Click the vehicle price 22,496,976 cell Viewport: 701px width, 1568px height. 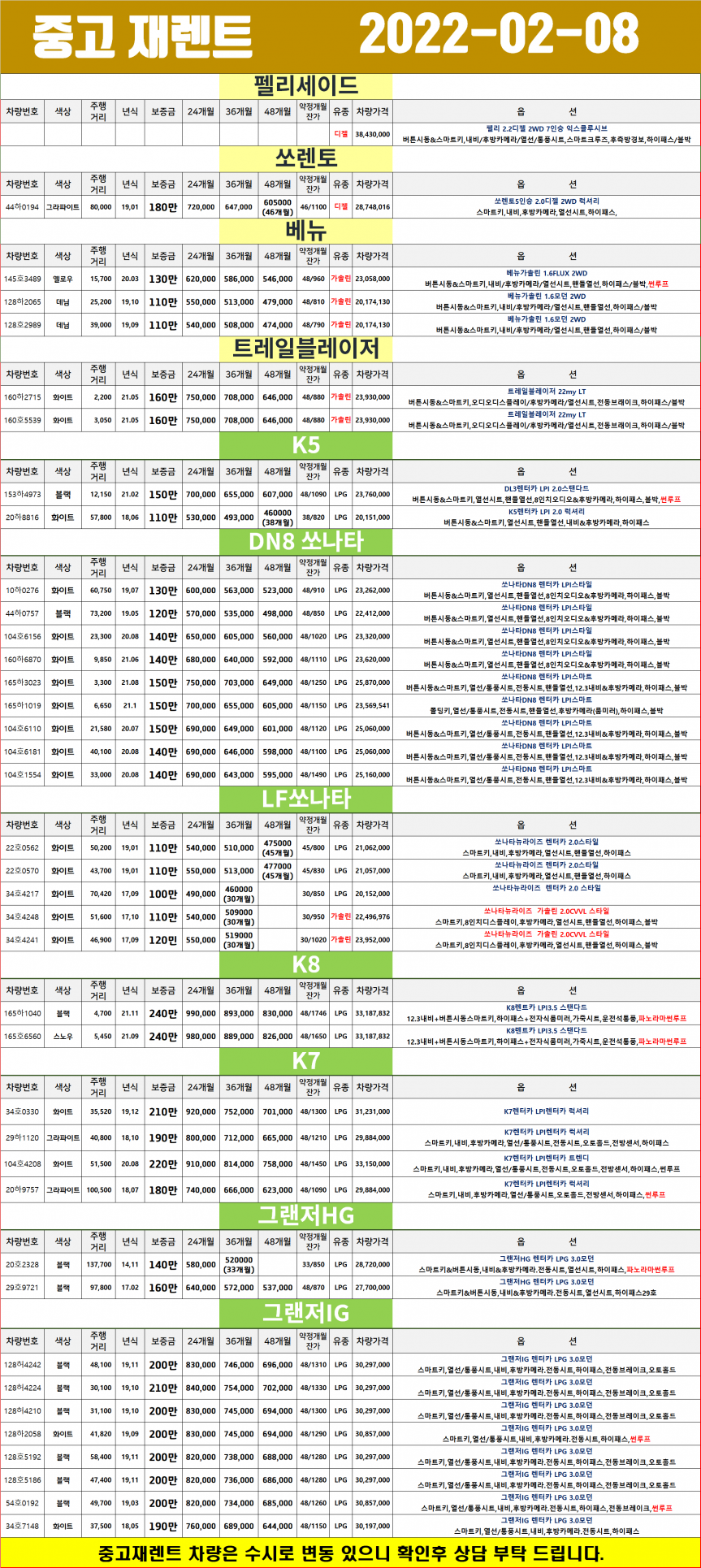pos(372,916)
